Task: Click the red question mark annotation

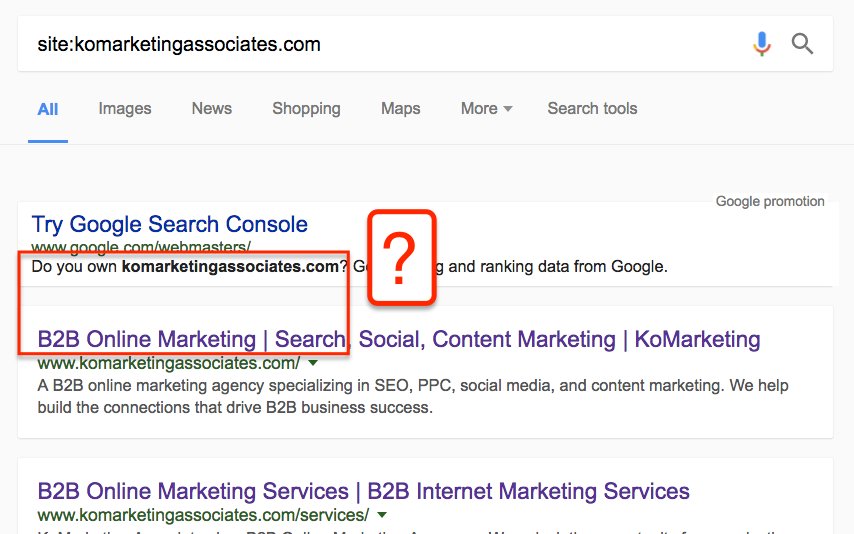Action: [x=402, y=257]
